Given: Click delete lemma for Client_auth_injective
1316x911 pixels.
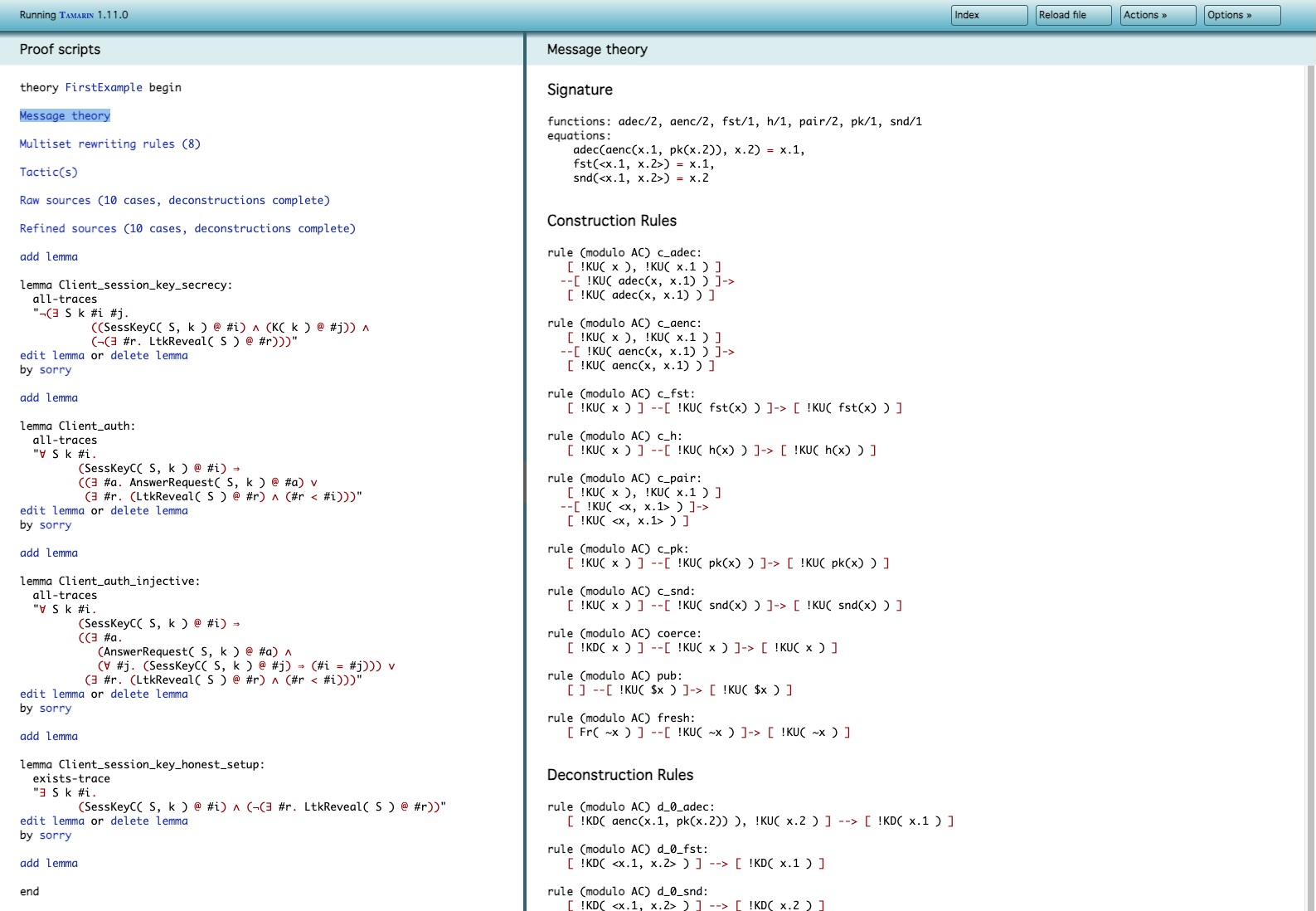Looking at the screenshot, I should click(x=149, y=694).
